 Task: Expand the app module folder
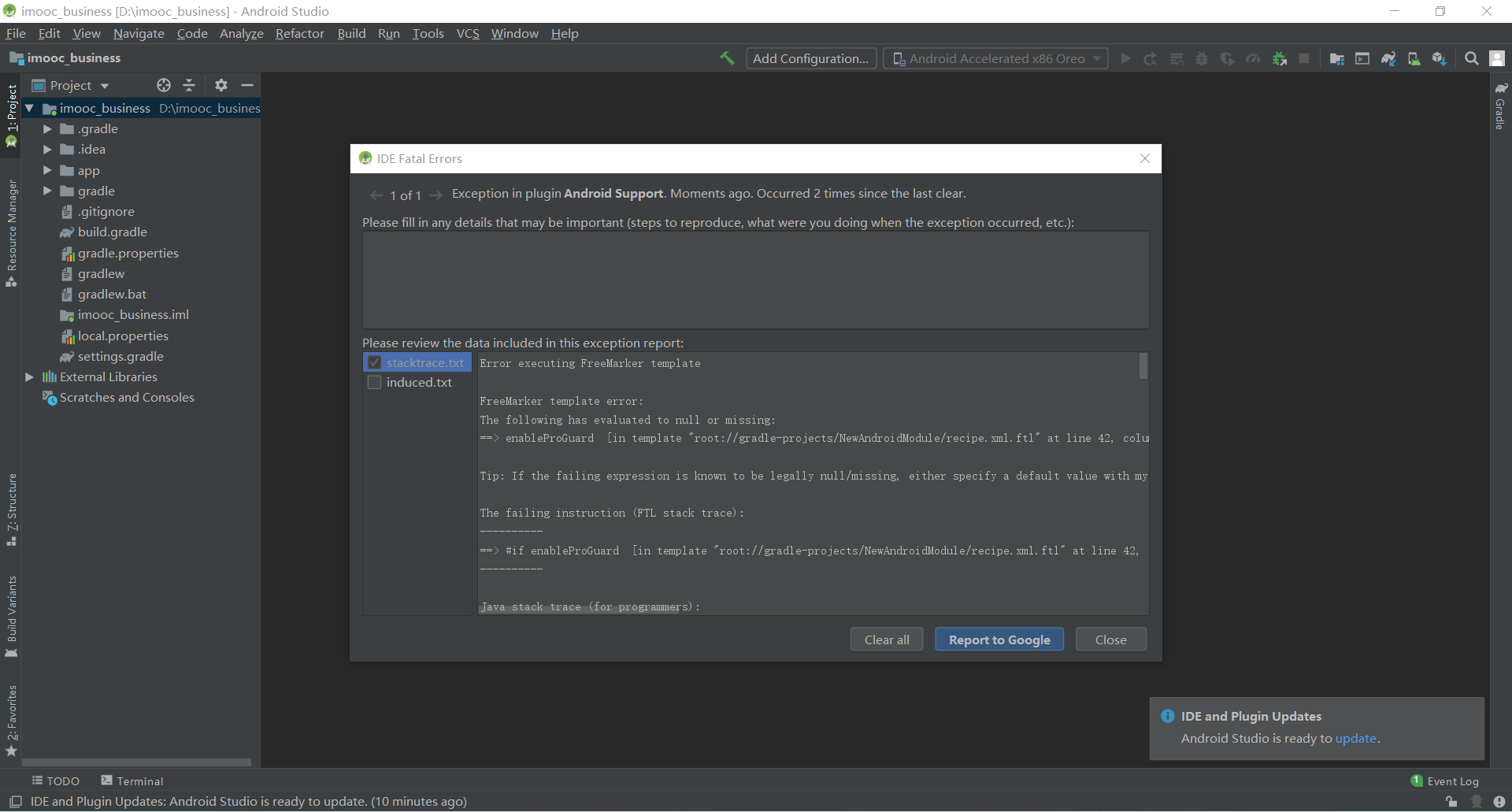(47, 170)
